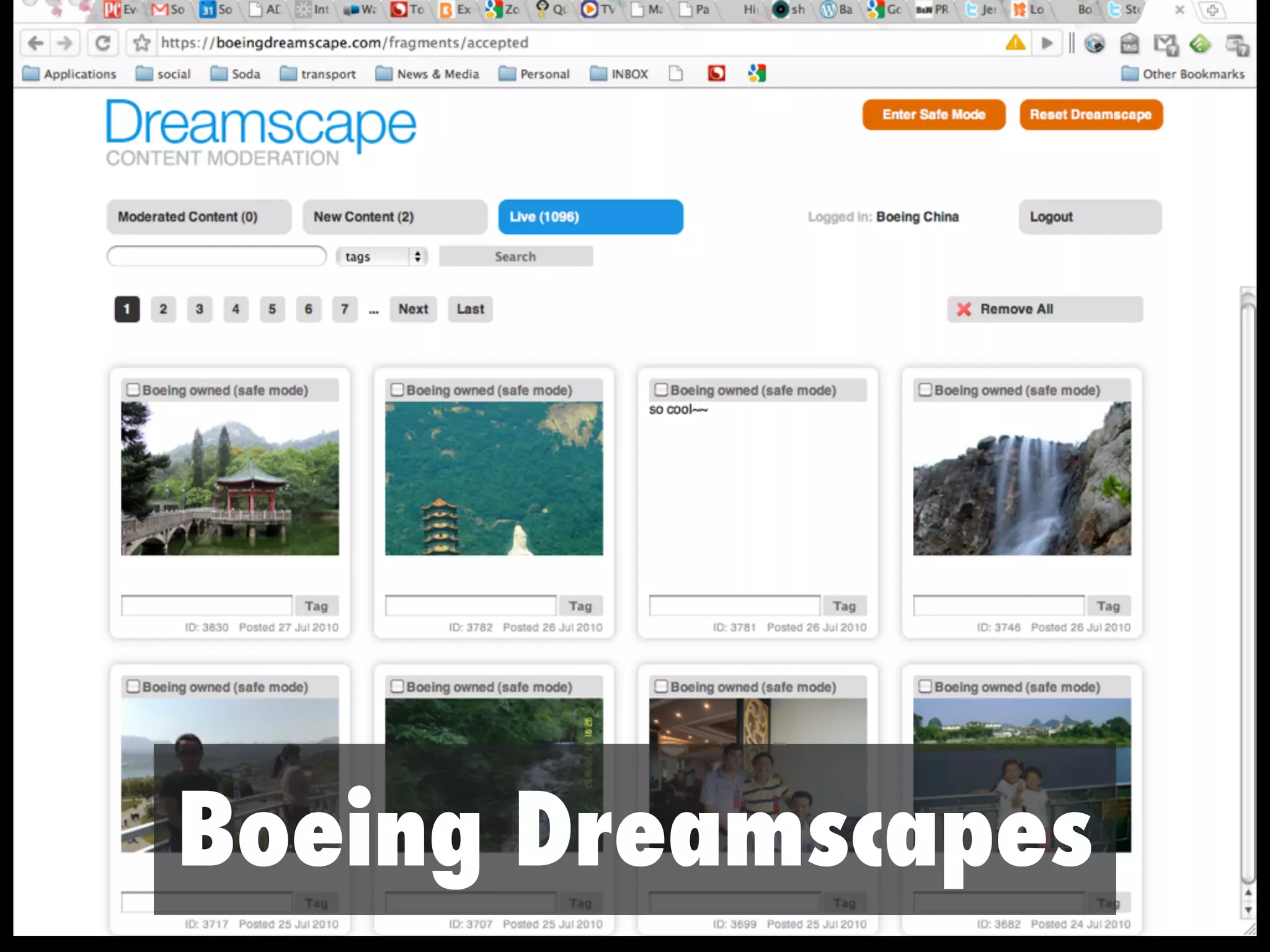
Task: Open the INBOX bookmarks folder
Action: tap(619, 74)
